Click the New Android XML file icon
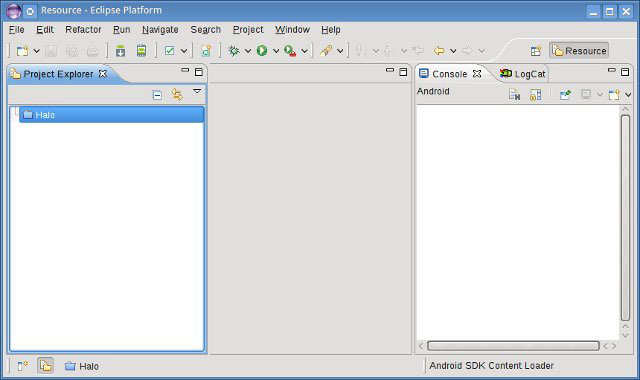Screen dimensions: 640x380 (x=207, y=51)
